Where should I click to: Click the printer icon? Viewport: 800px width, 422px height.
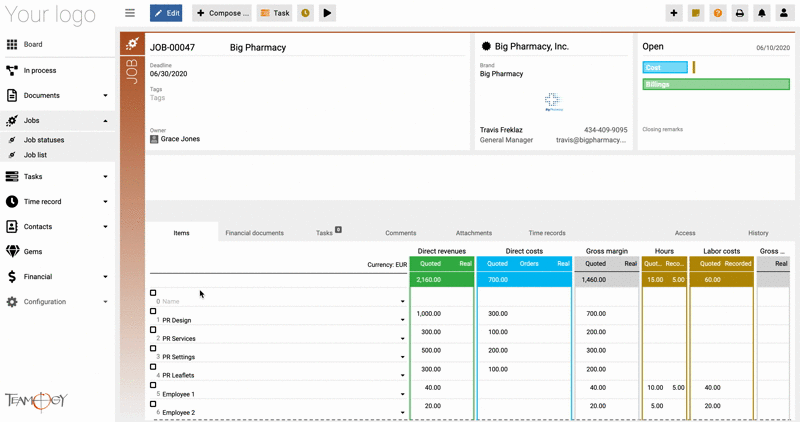(x=739, y=13)
